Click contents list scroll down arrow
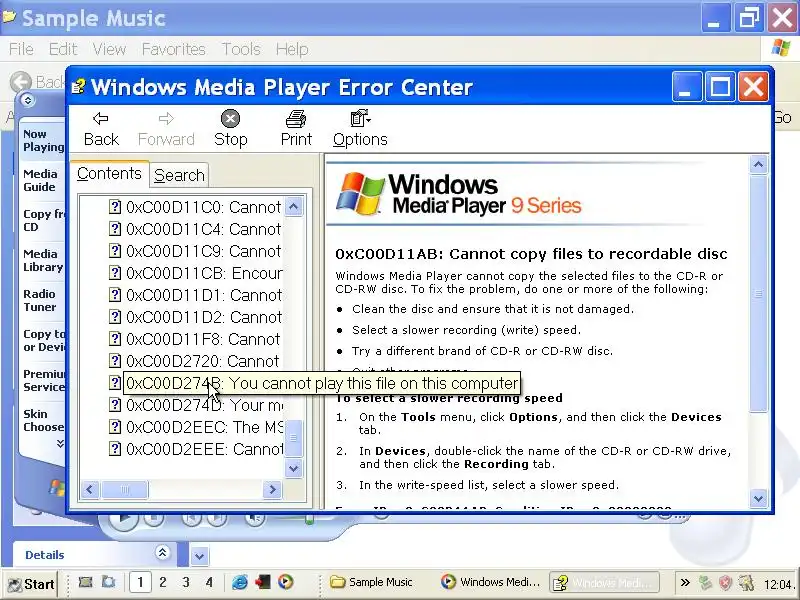Image resolution: width=800 pixels, height=600 pixels. 293,468
